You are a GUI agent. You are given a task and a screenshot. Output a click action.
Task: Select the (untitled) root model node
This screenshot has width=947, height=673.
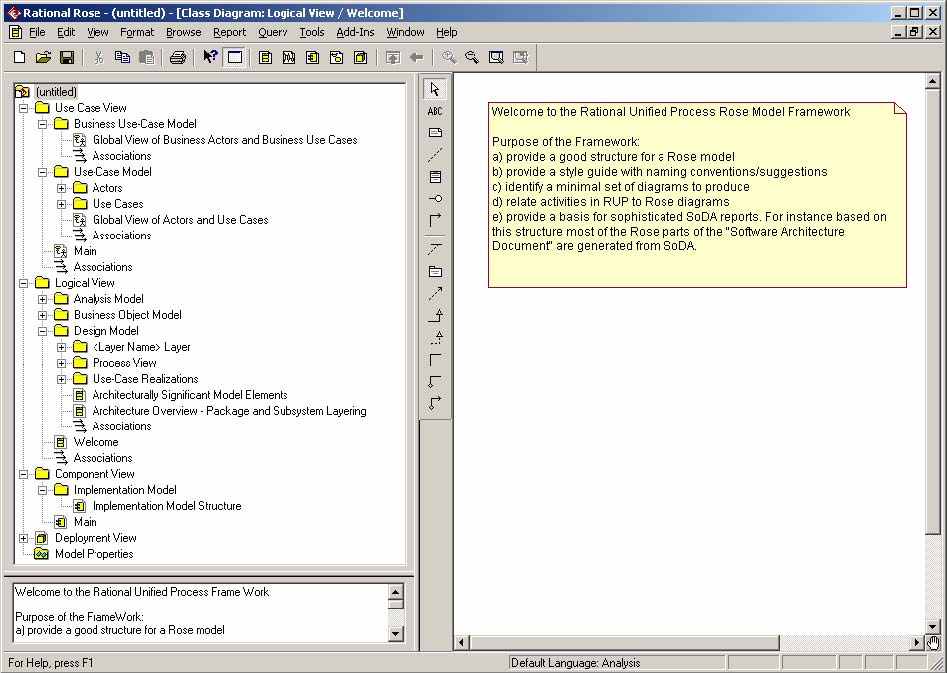(x=56, y=92)
